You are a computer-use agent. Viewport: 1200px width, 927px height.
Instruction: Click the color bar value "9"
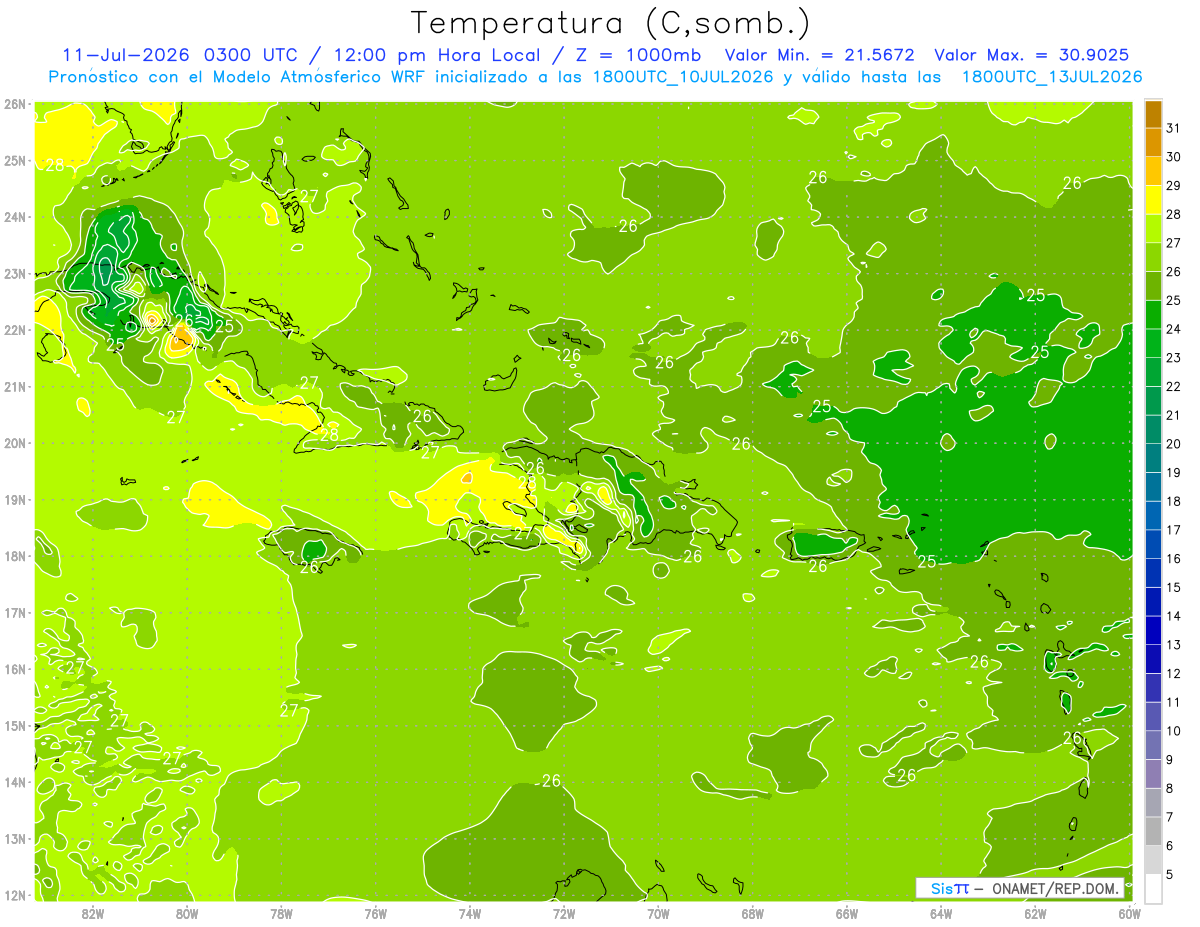(1170, 760)
